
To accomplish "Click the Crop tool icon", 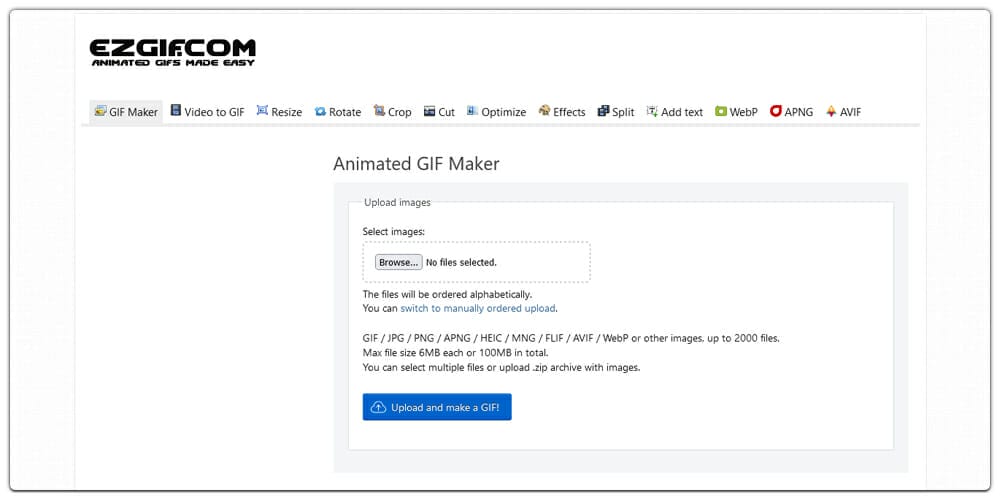I will pos(379,111).
